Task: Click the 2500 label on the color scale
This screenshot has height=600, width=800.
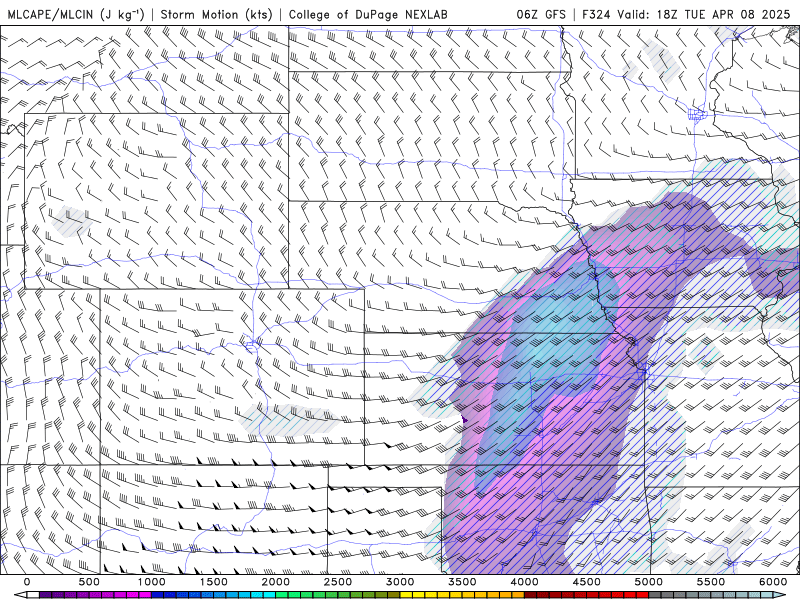Action: coord(338,582)
